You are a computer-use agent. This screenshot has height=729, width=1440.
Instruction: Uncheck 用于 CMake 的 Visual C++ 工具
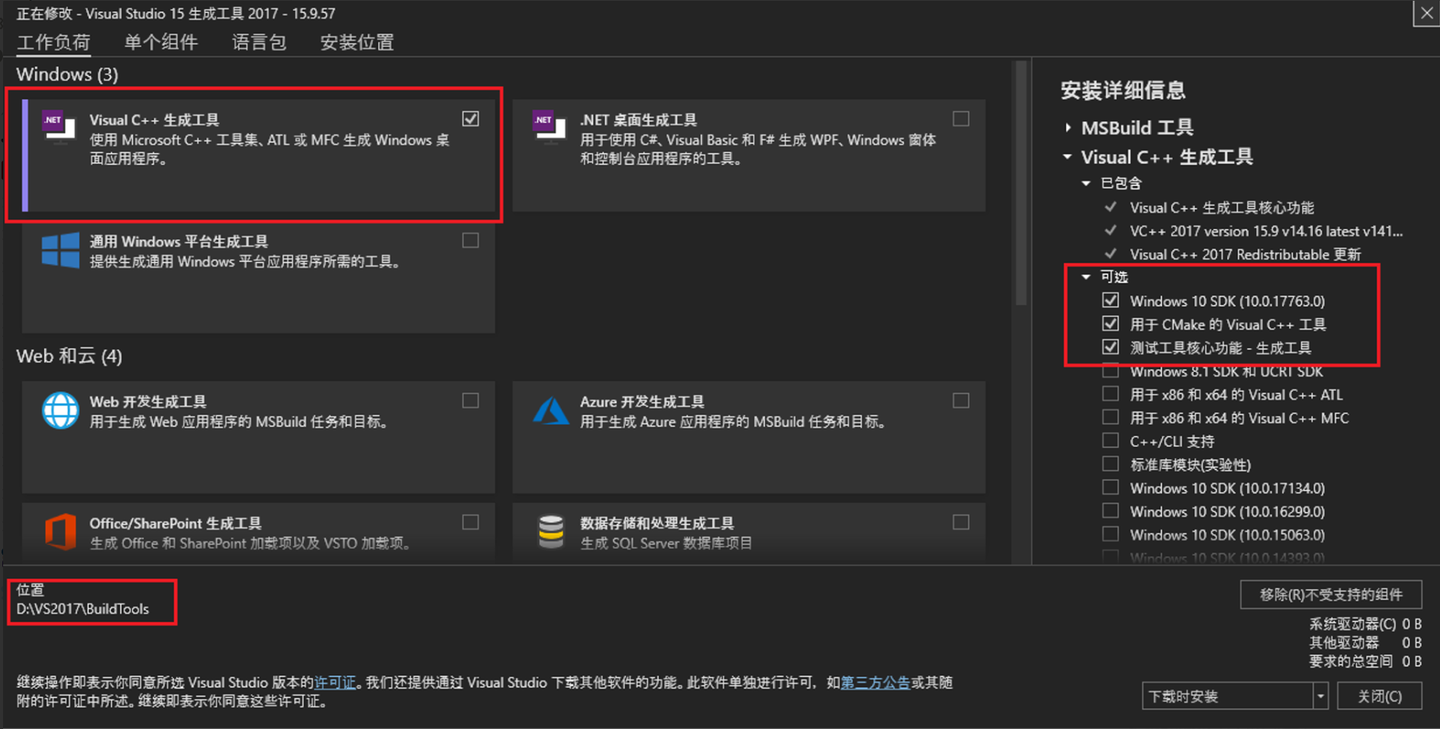1110,324
